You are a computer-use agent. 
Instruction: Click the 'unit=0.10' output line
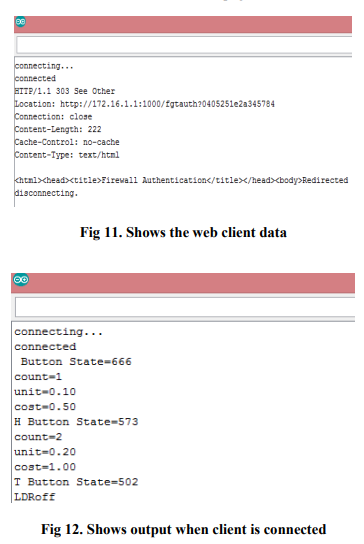pyautogui.click(x=45, y=392)
